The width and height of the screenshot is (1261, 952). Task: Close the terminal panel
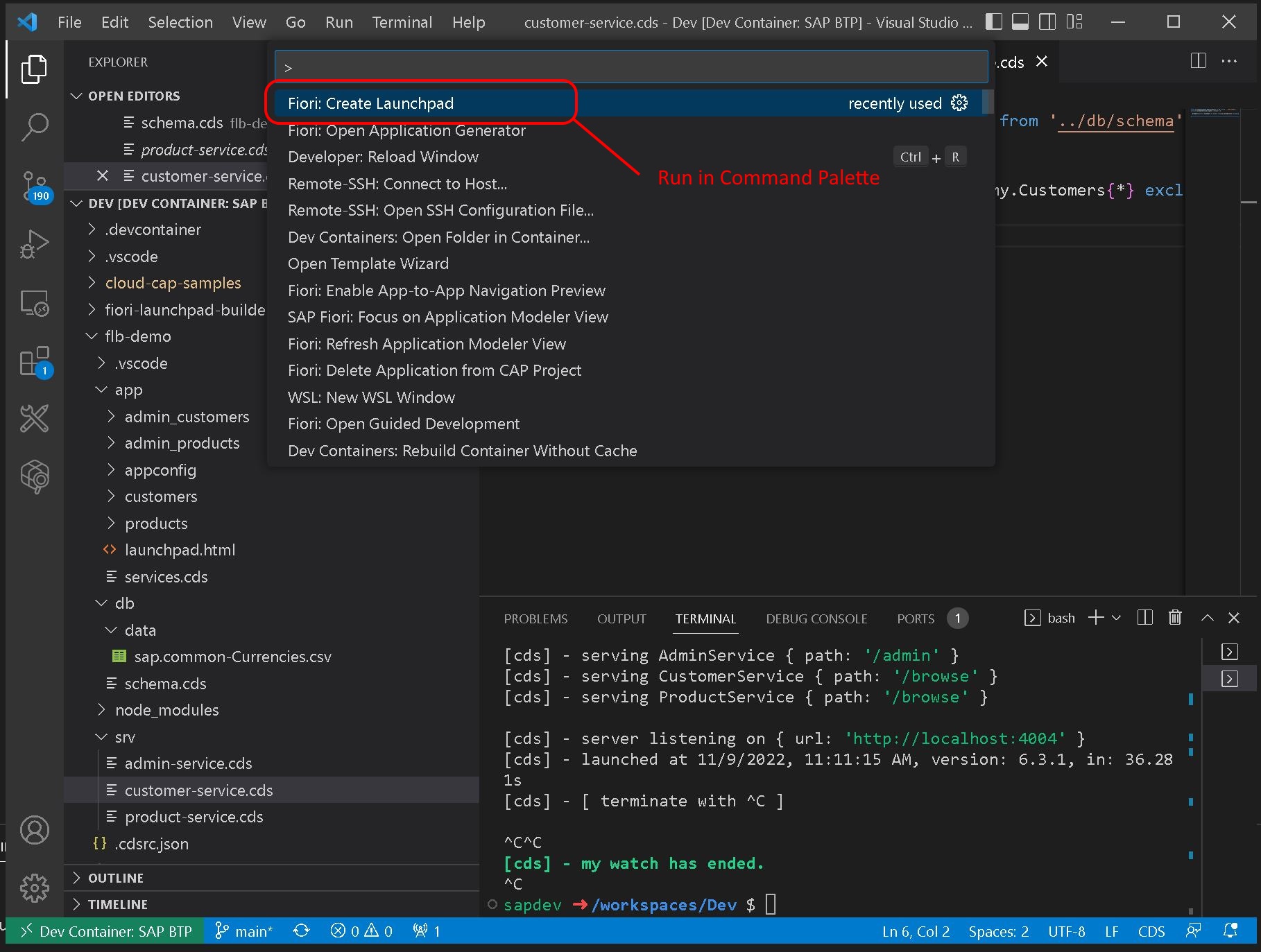(1234, 618)
